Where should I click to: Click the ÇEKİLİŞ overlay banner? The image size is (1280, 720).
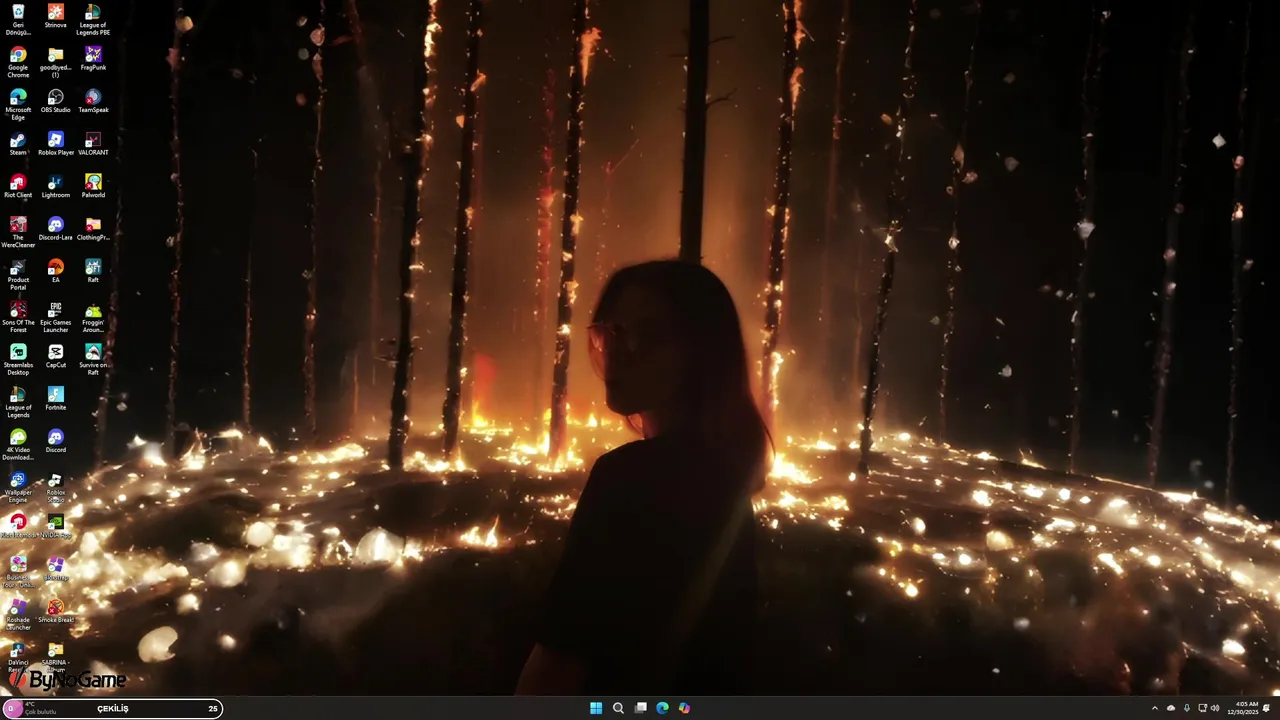click(113, 709)
